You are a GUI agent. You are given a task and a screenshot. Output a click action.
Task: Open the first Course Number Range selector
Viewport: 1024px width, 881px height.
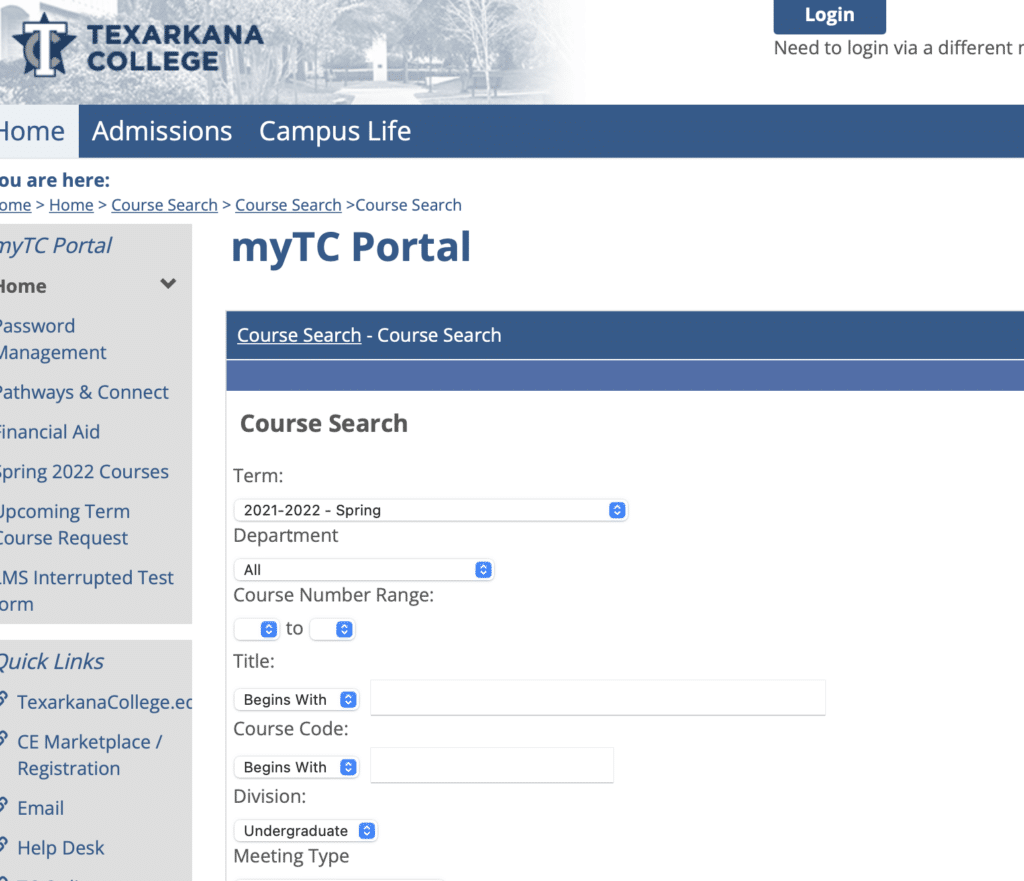pyautogui.click(x=258, y=629)
